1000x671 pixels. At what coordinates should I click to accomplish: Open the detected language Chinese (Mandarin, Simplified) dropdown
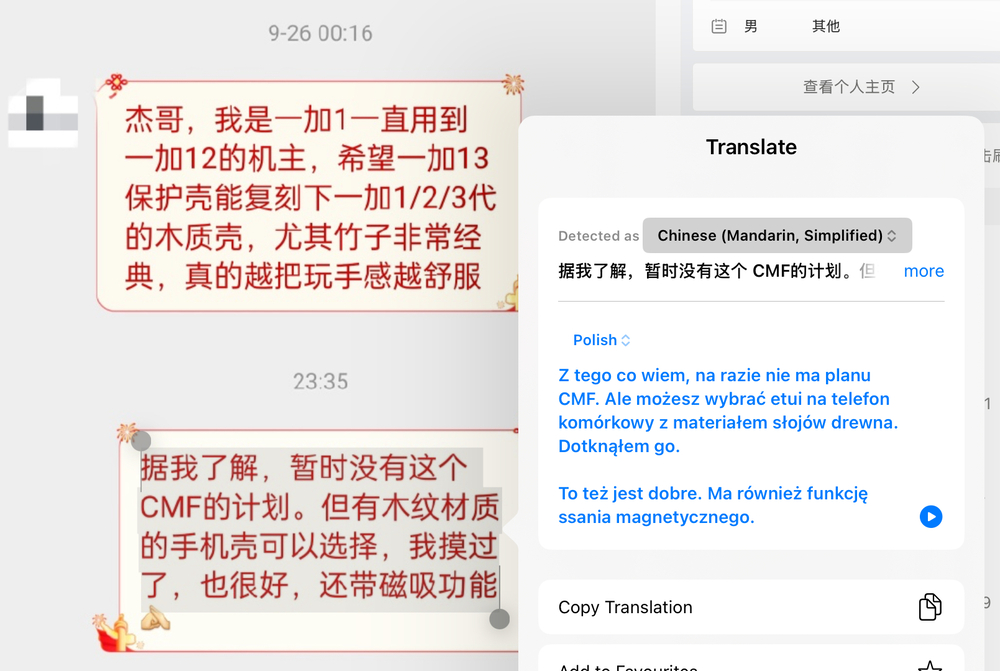pos(777,236)
